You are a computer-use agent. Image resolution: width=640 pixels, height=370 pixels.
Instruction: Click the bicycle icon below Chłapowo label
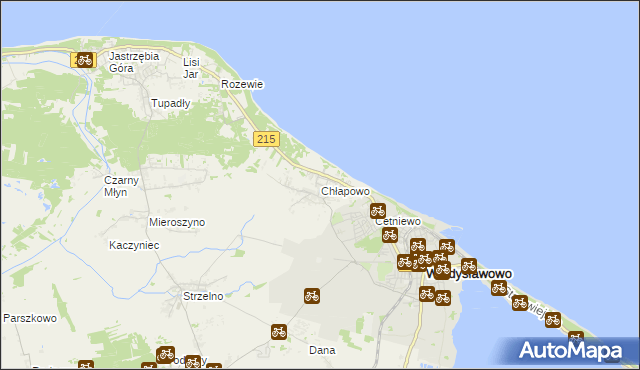click(378, 211)
